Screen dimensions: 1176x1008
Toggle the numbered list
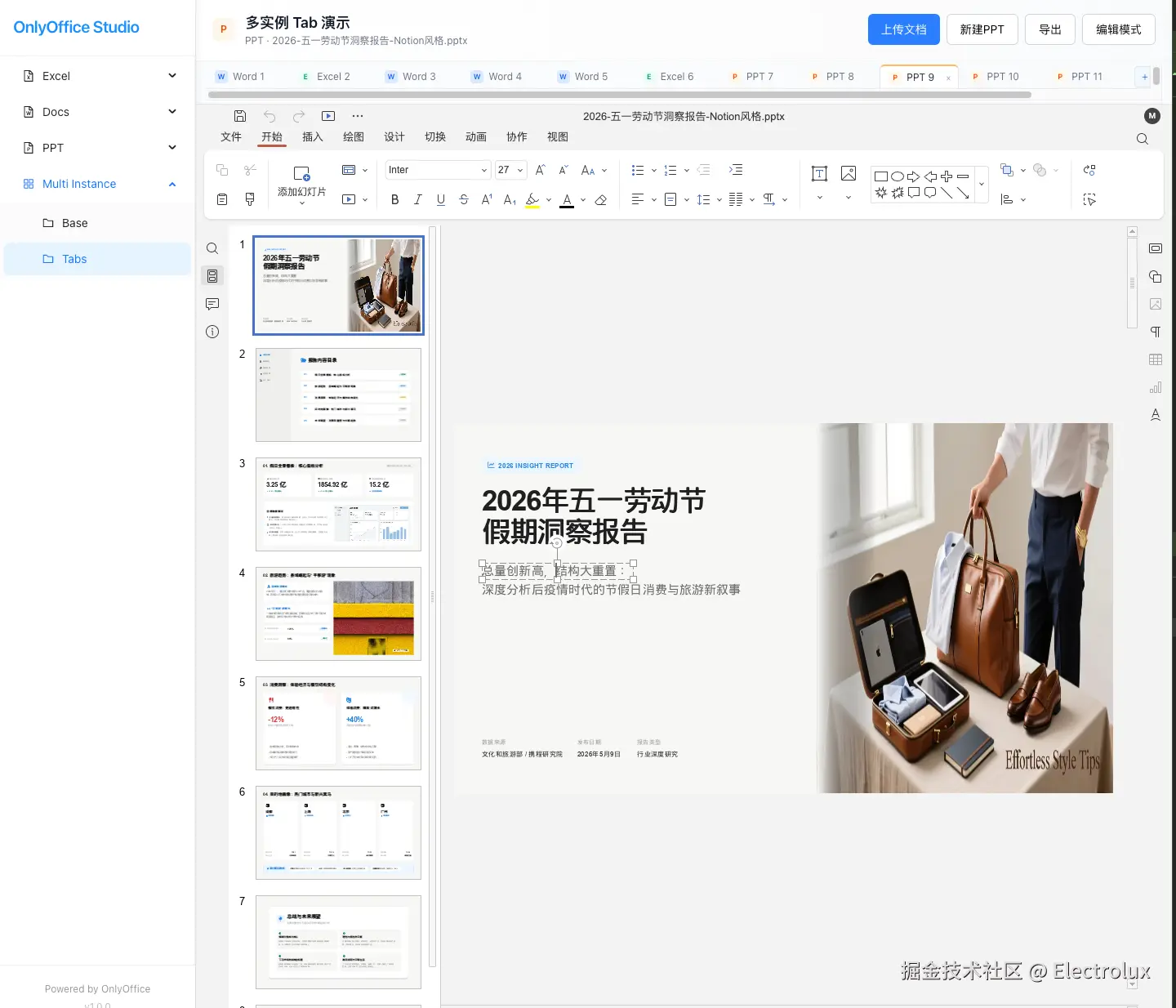click(x=670, y=170)
